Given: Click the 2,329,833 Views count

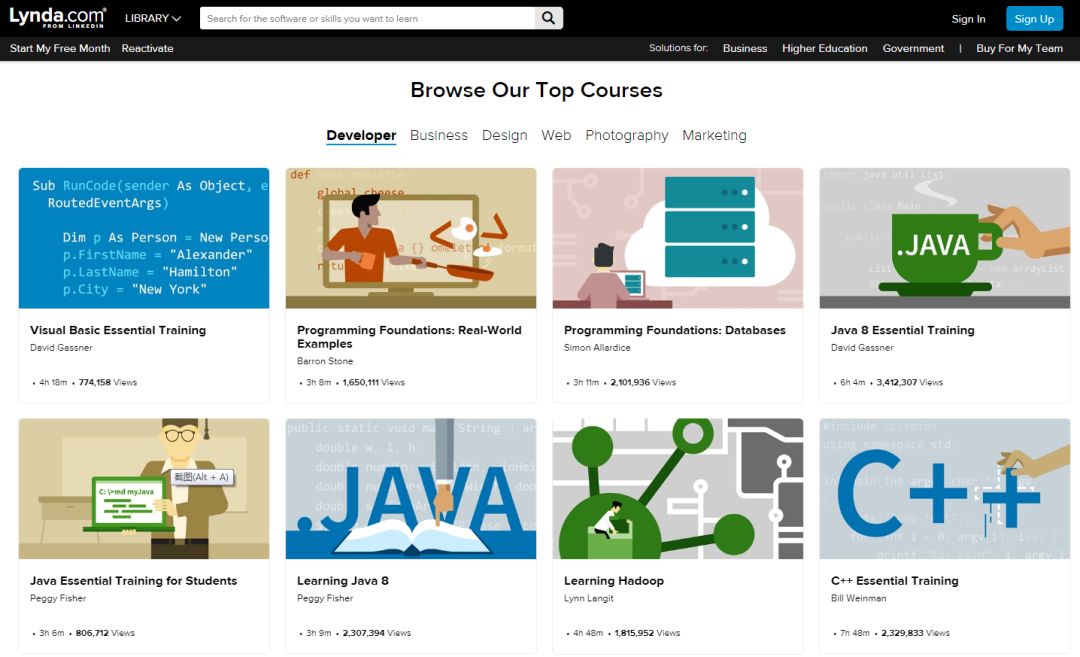Looking at the screenshot, I should click(x=915, y=633).
